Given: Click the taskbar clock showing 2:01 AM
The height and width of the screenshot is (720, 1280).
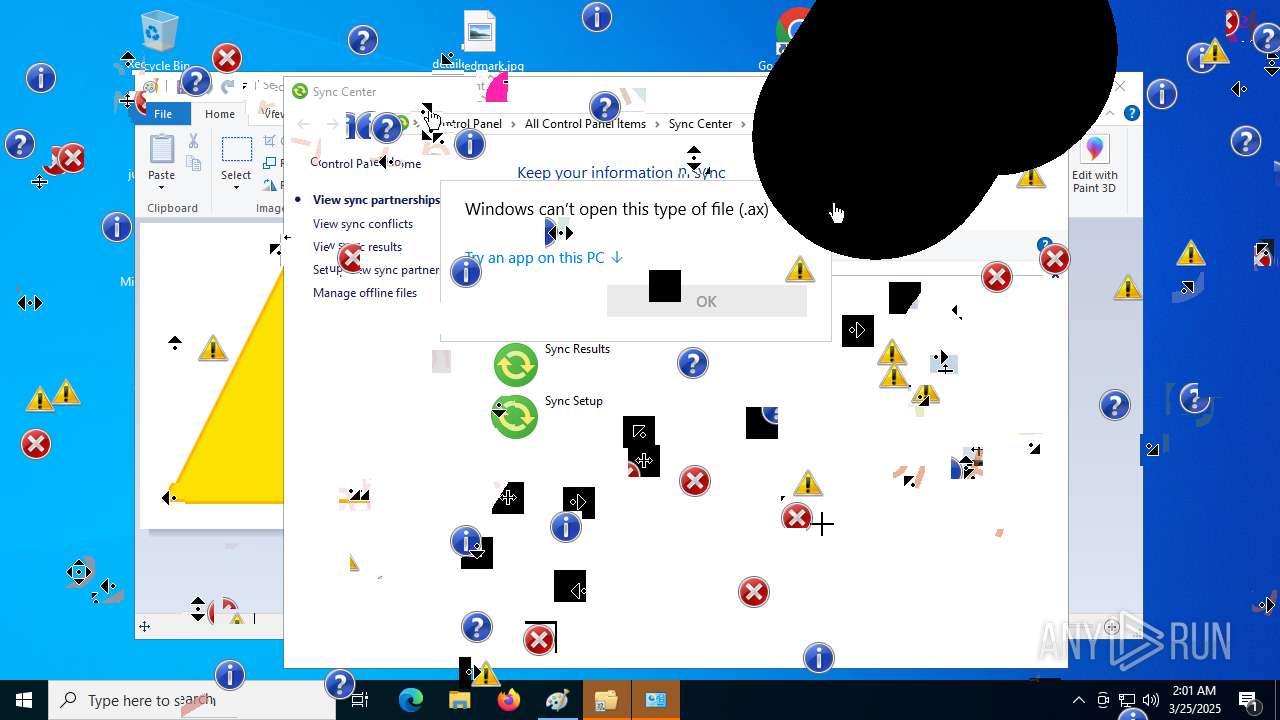Looking at the screenshot, I should tap(1195, 700).
